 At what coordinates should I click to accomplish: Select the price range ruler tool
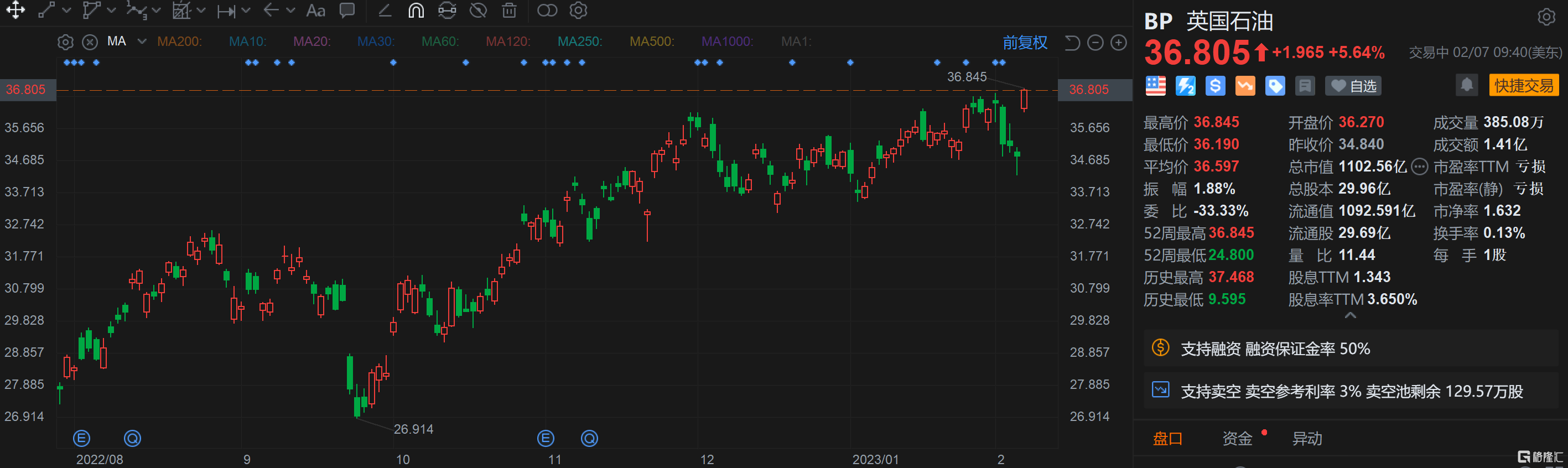coord(226,11)
